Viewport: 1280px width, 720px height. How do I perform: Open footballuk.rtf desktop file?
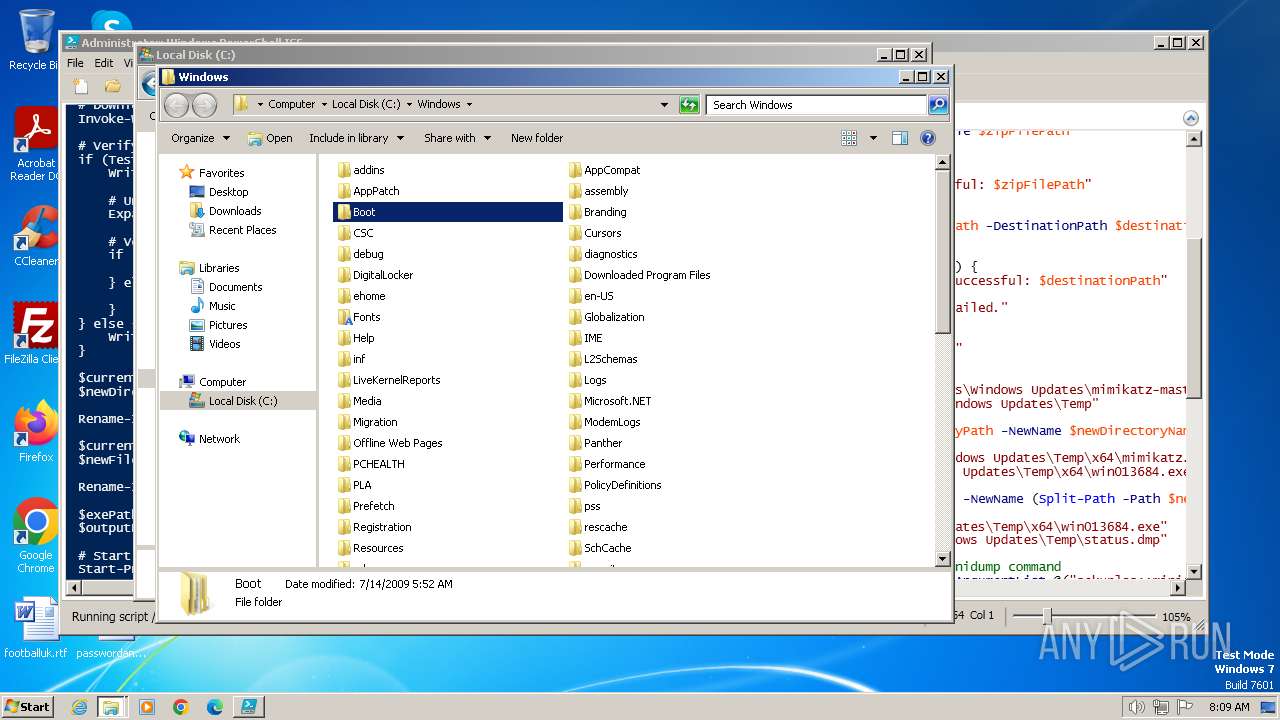(35, 630)
